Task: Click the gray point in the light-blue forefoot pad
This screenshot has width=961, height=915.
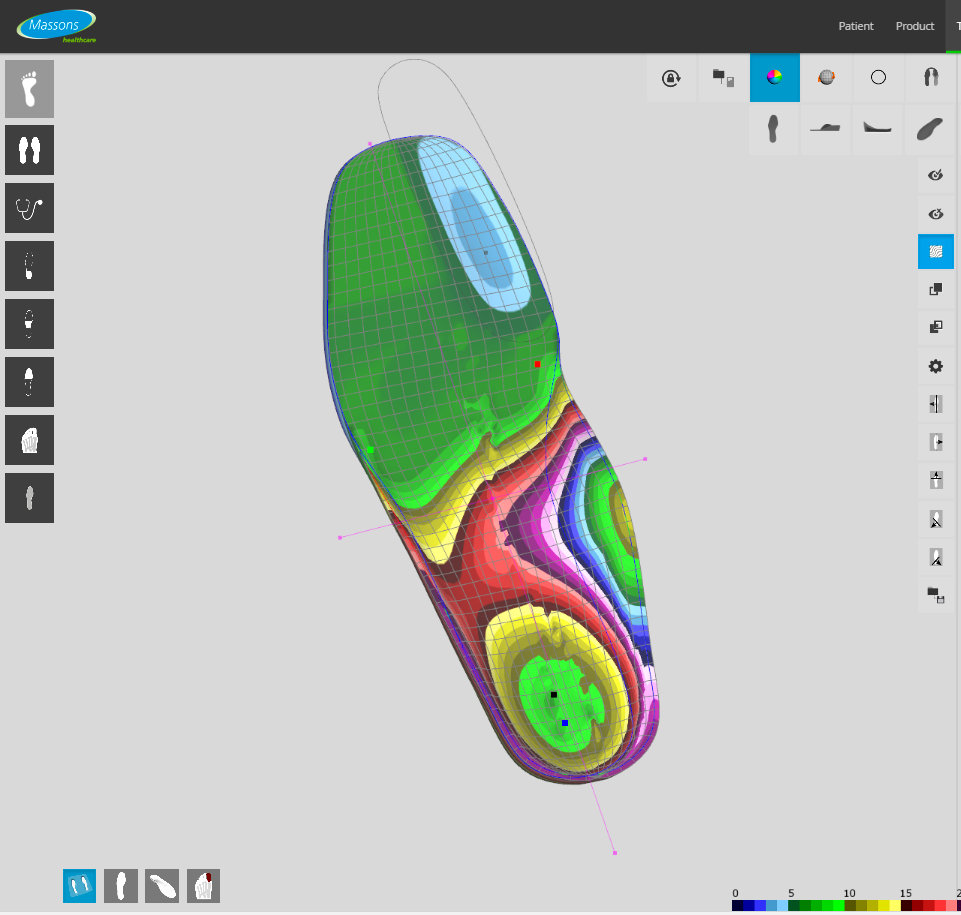Action: pos(486,252)
